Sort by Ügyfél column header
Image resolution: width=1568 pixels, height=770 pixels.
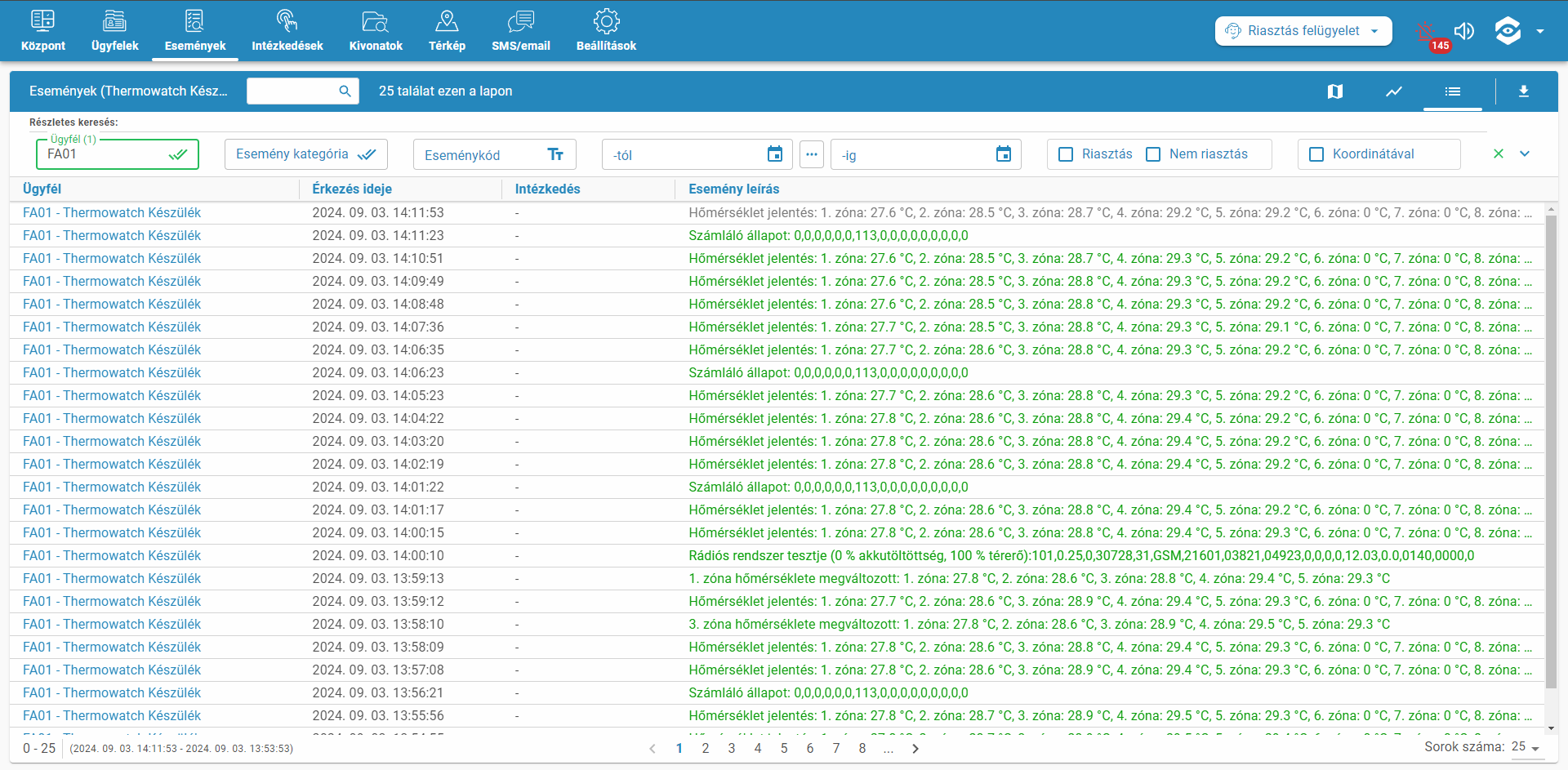tap(42, 189)
